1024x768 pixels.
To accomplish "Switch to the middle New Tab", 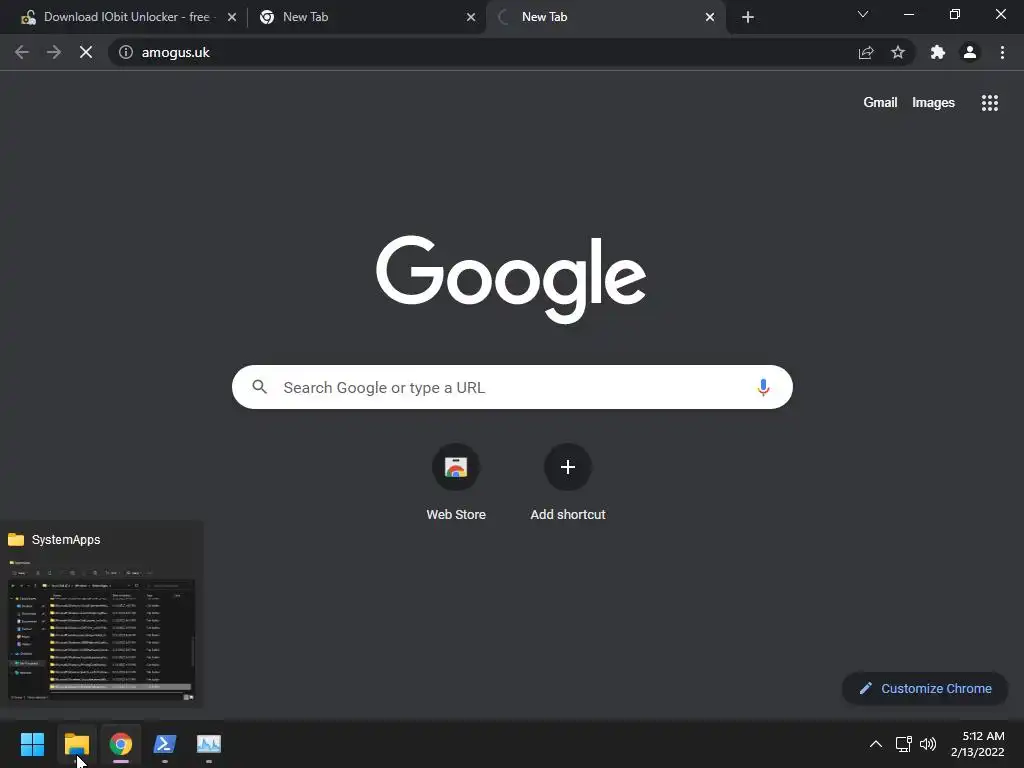I will point(366,17).
